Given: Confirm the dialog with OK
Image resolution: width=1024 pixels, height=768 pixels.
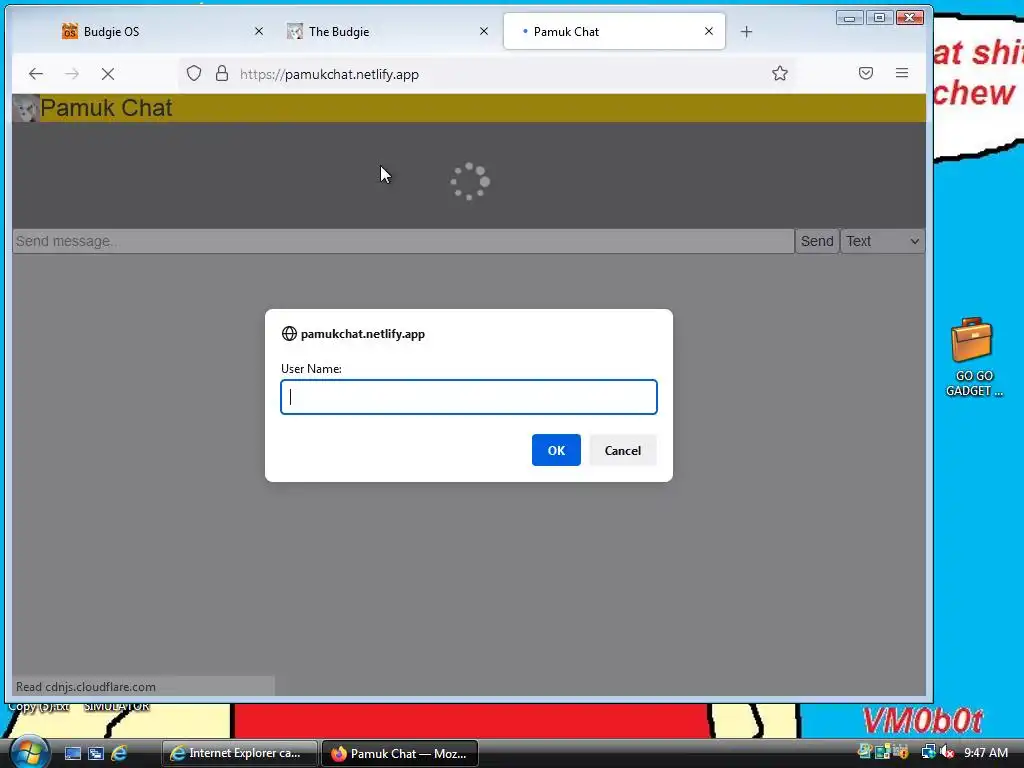Looking at the screenshot, I should point(556,450).
